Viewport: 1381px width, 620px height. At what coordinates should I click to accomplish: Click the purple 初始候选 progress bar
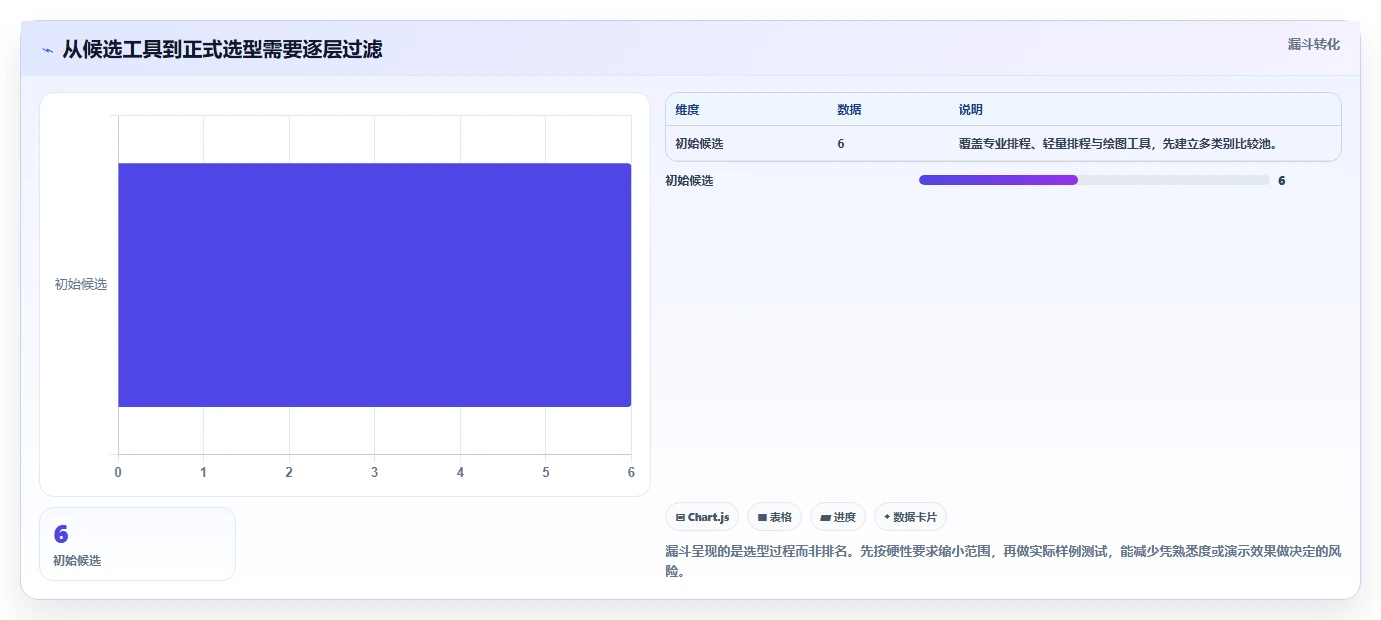click(998, 180)
